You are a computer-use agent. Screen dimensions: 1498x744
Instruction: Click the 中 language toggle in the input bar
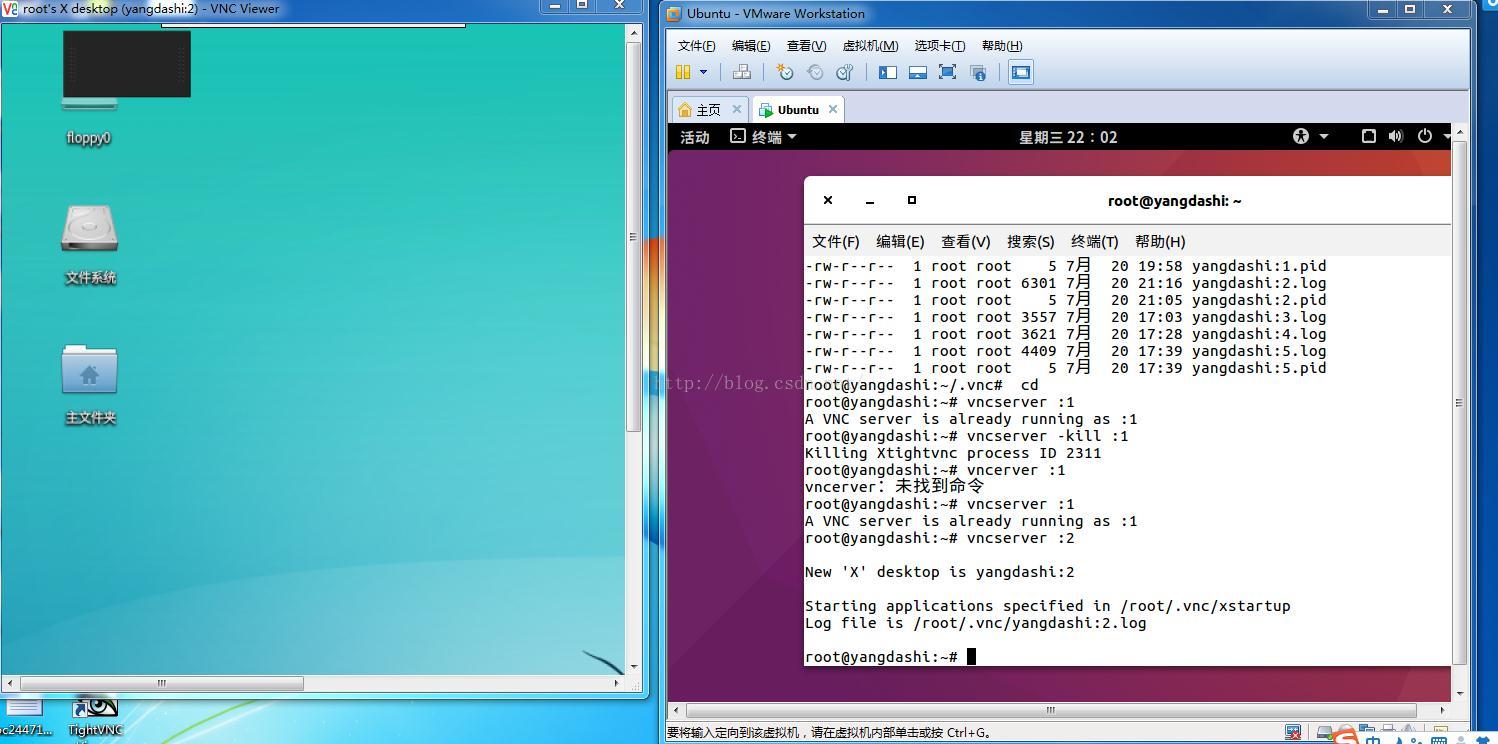click(1373, 739)
